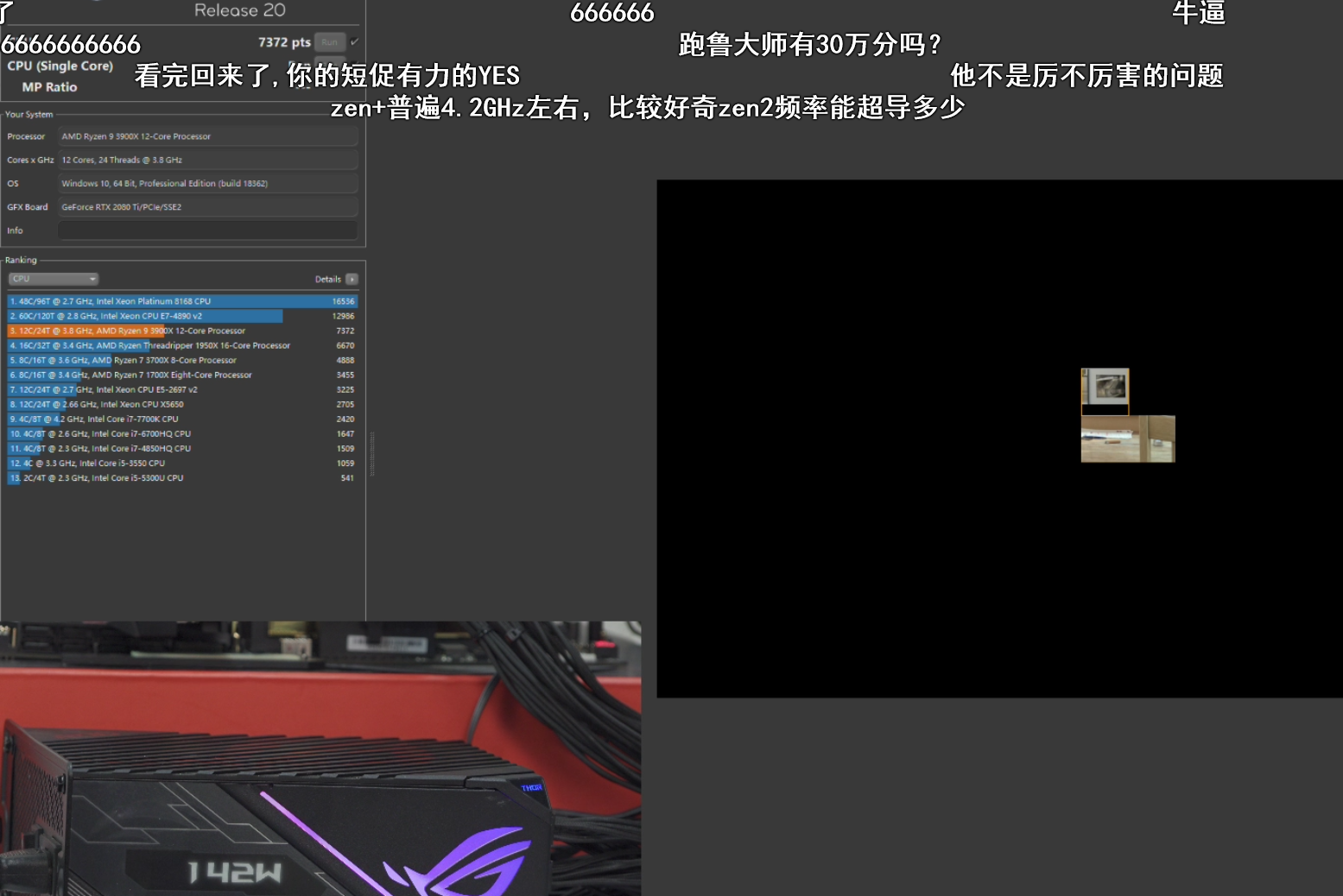Select ranking row AMD Ryzen 7 1700X
1343x896 pixels.
(182, 375)
